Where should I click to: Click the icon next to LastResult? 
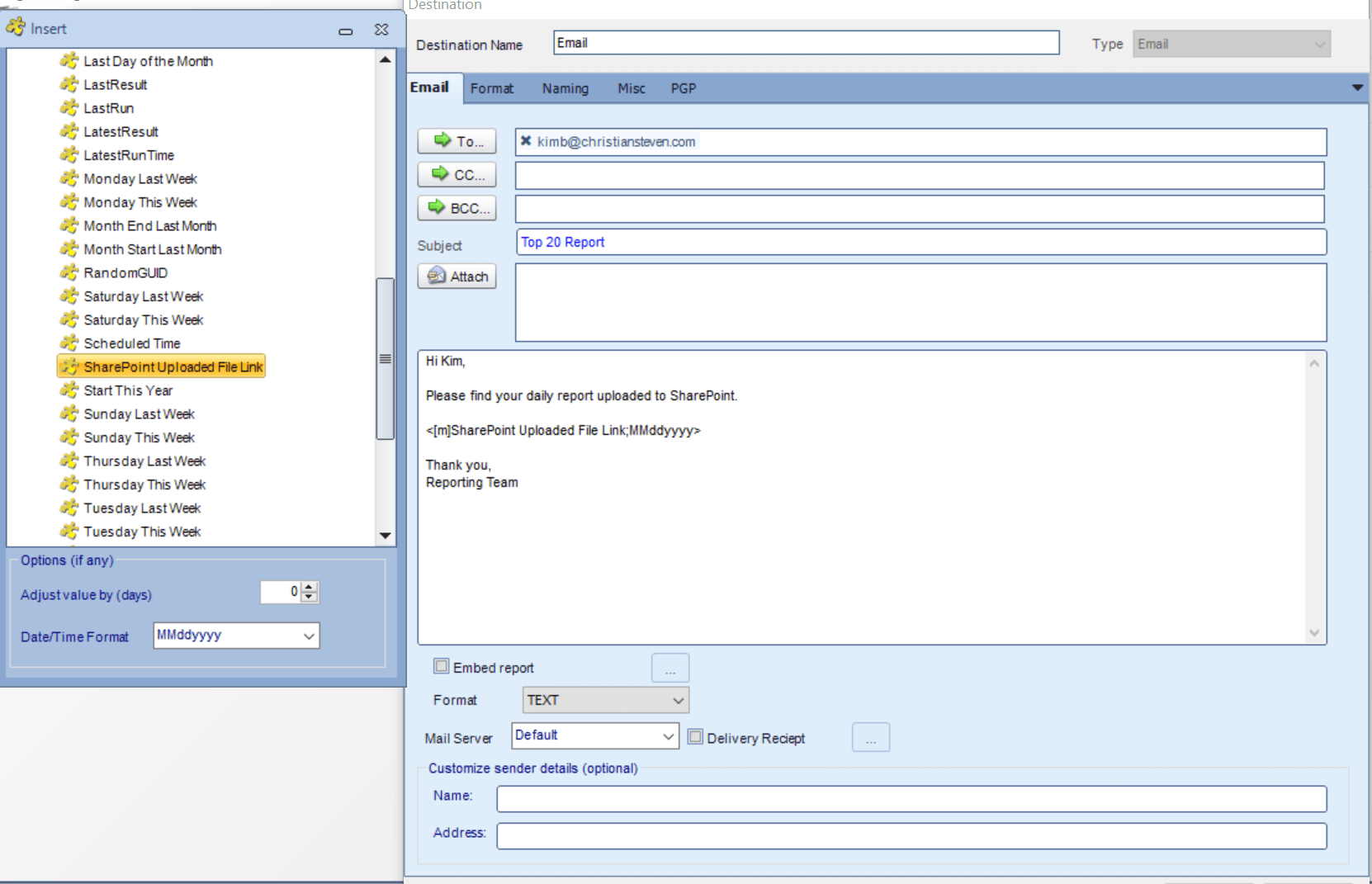click(x=69, y=84)
